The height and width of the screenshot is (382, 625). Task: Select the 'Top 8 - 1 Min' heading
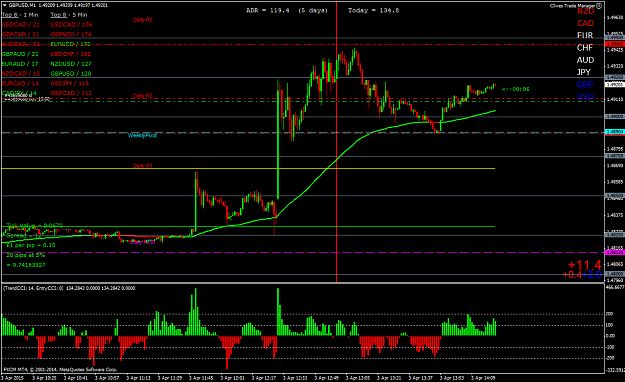pyautogui.click(x=20, y=15)
